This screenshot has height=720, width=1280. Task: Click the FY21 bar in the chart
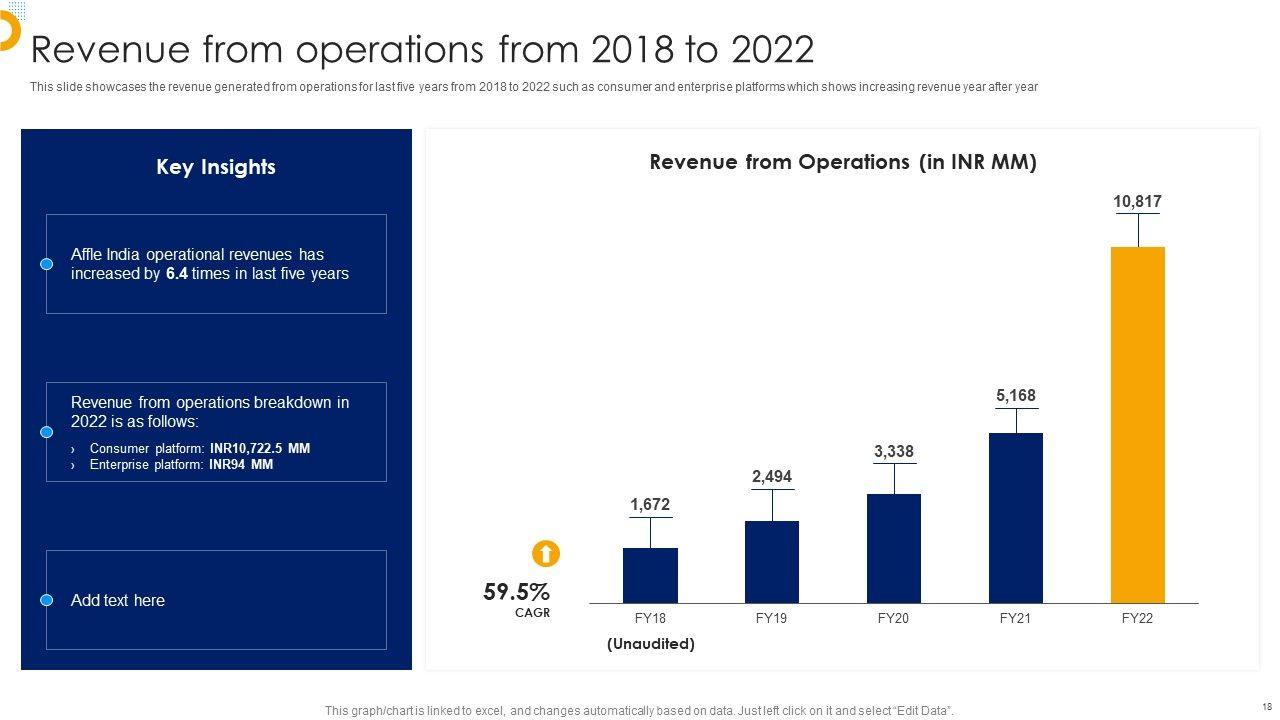coord(1015,518)
